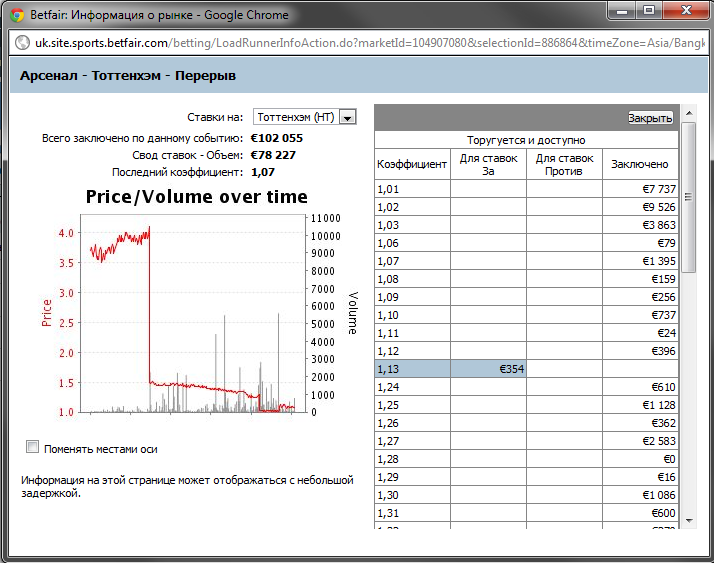Select the 1,01 coefficient cell
The image size is (714, 563).
[413, 189]
